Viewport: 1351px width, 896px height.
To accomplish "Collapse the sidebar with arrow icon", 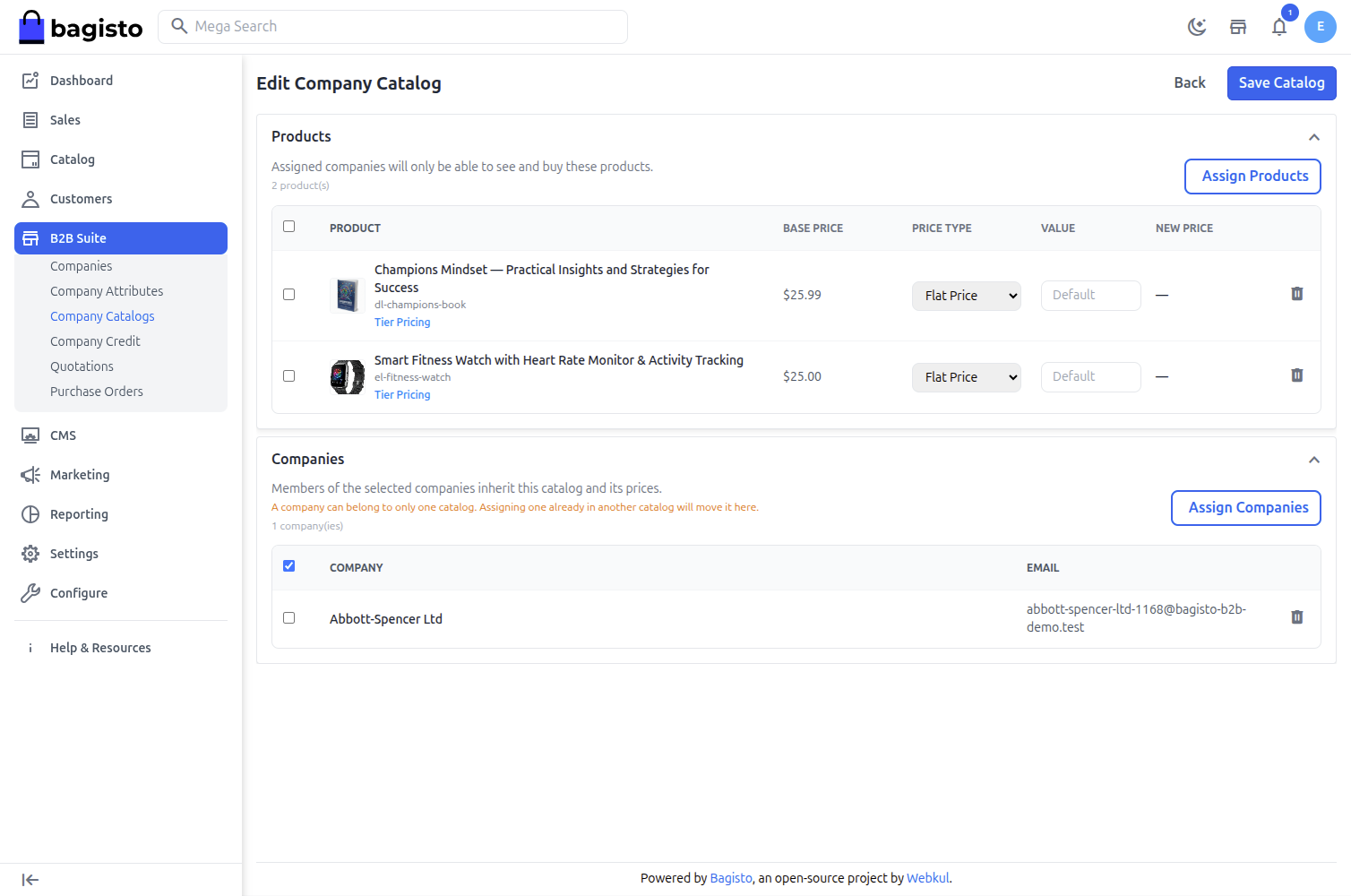I will click(x=30, y=880).
